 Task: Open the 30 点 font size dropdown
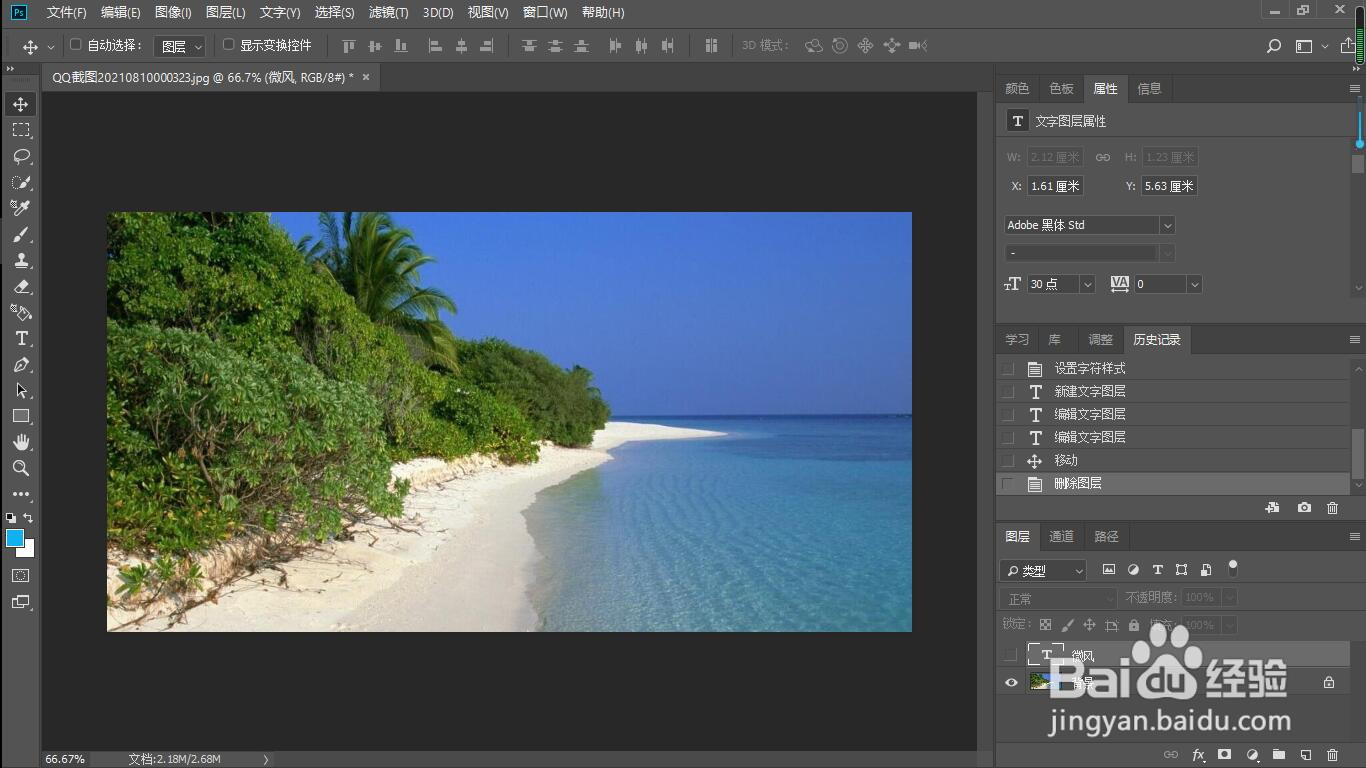tap(1061, 284)
